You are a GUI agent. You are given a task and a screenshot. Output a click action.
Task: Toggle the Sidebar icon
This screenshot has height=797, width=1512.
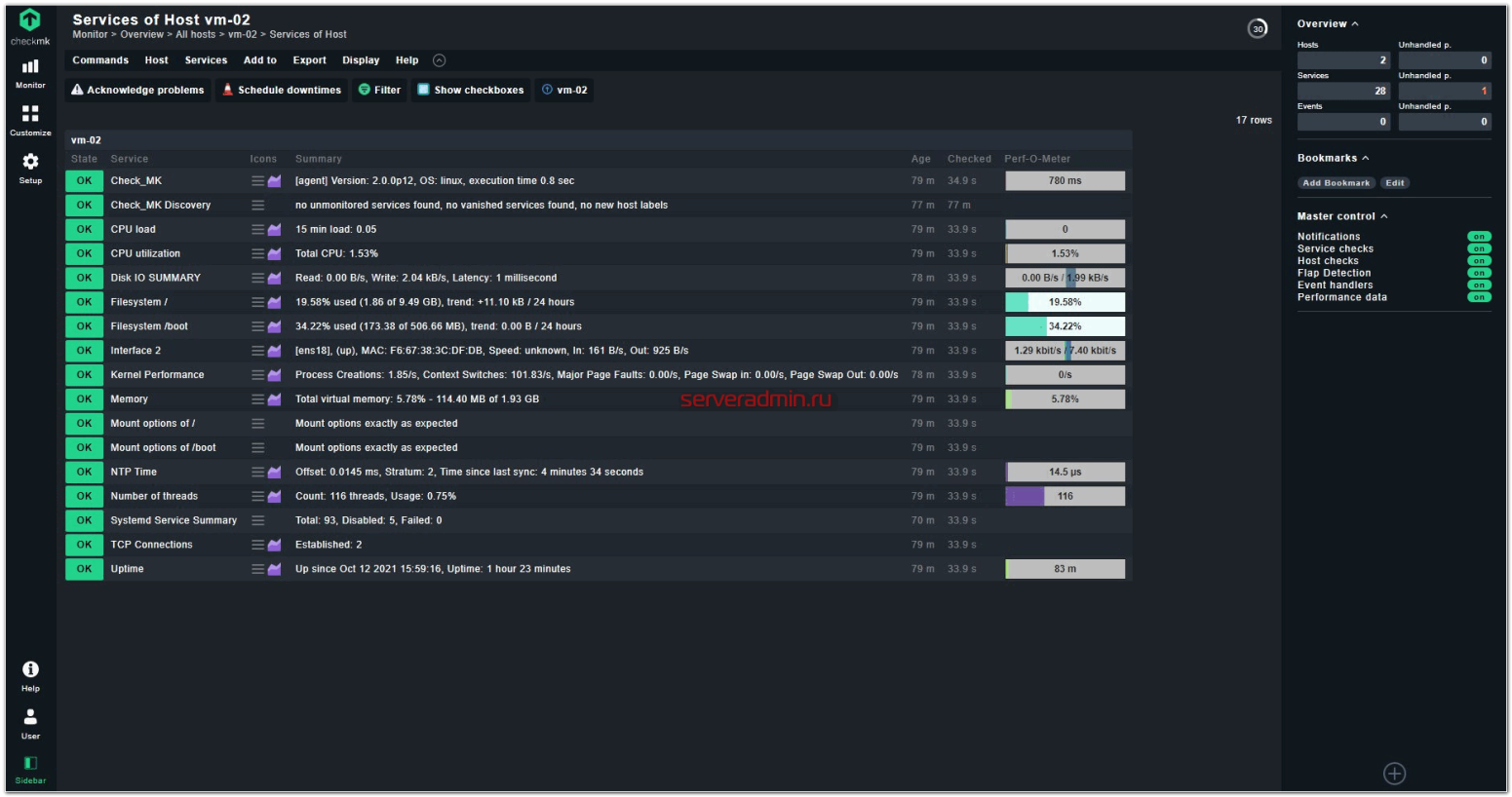[30, 763]
